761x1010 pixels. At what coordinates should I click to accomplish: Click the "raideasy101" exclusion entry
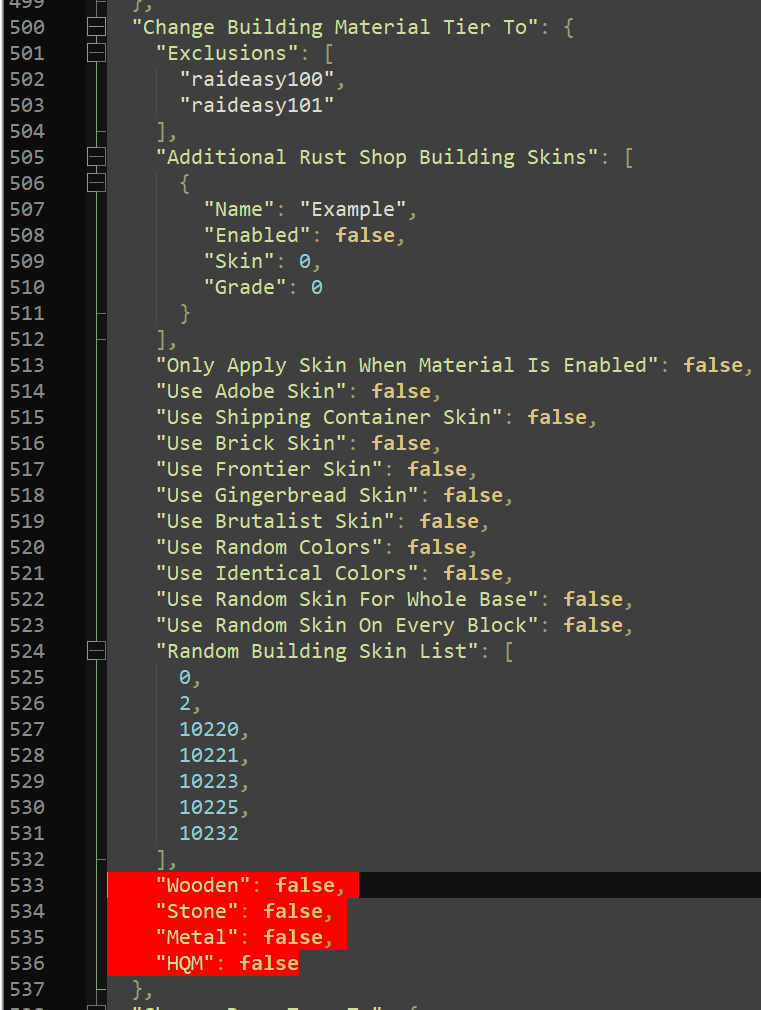256,105
